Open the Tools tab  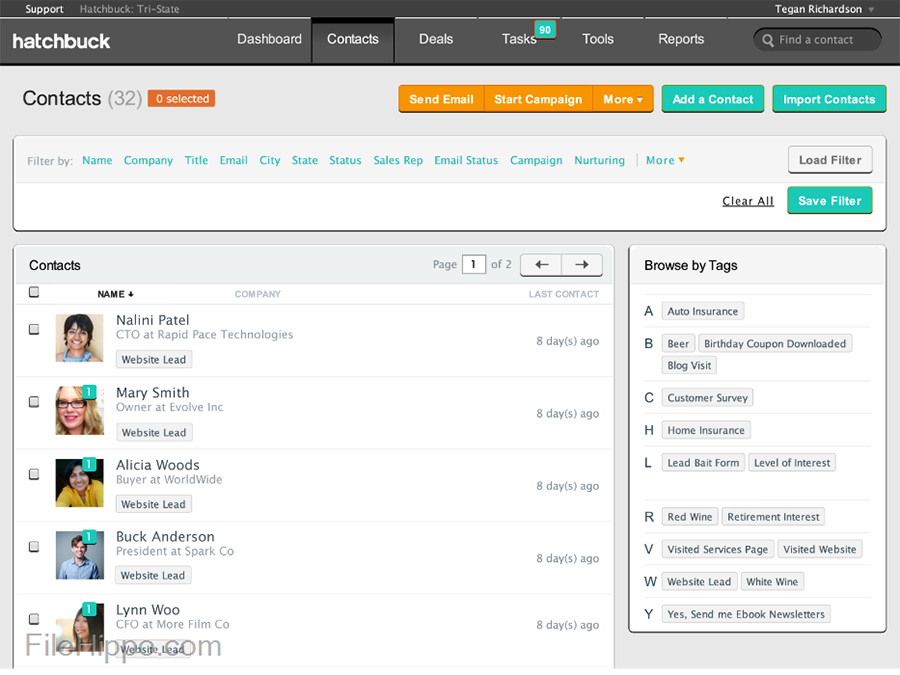tap(598, 39)
